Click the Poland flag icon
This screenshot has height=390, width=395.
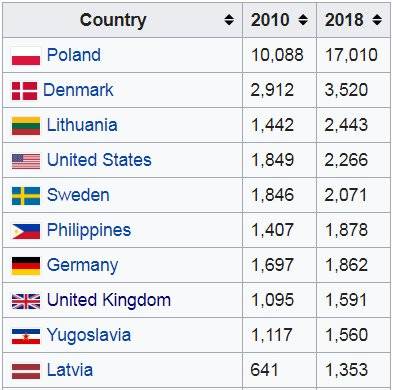(26, 56)
